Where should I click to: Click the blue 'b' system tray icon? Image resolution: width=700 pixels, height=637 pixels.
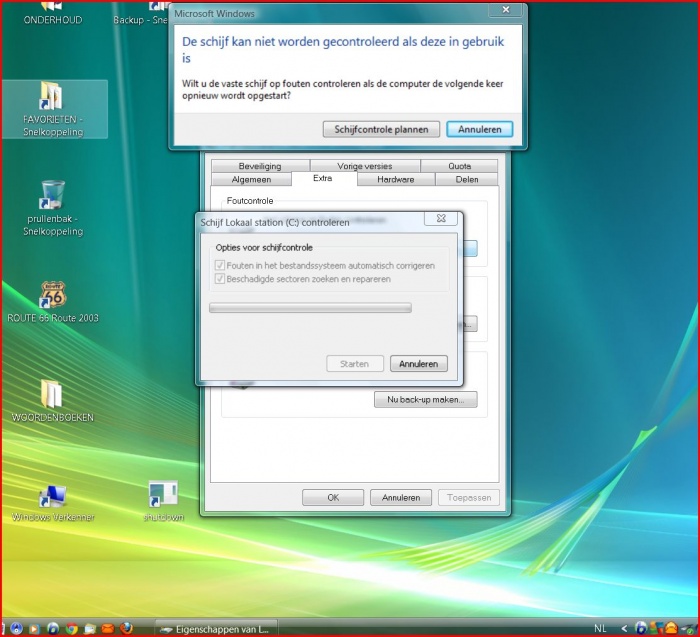641,628
